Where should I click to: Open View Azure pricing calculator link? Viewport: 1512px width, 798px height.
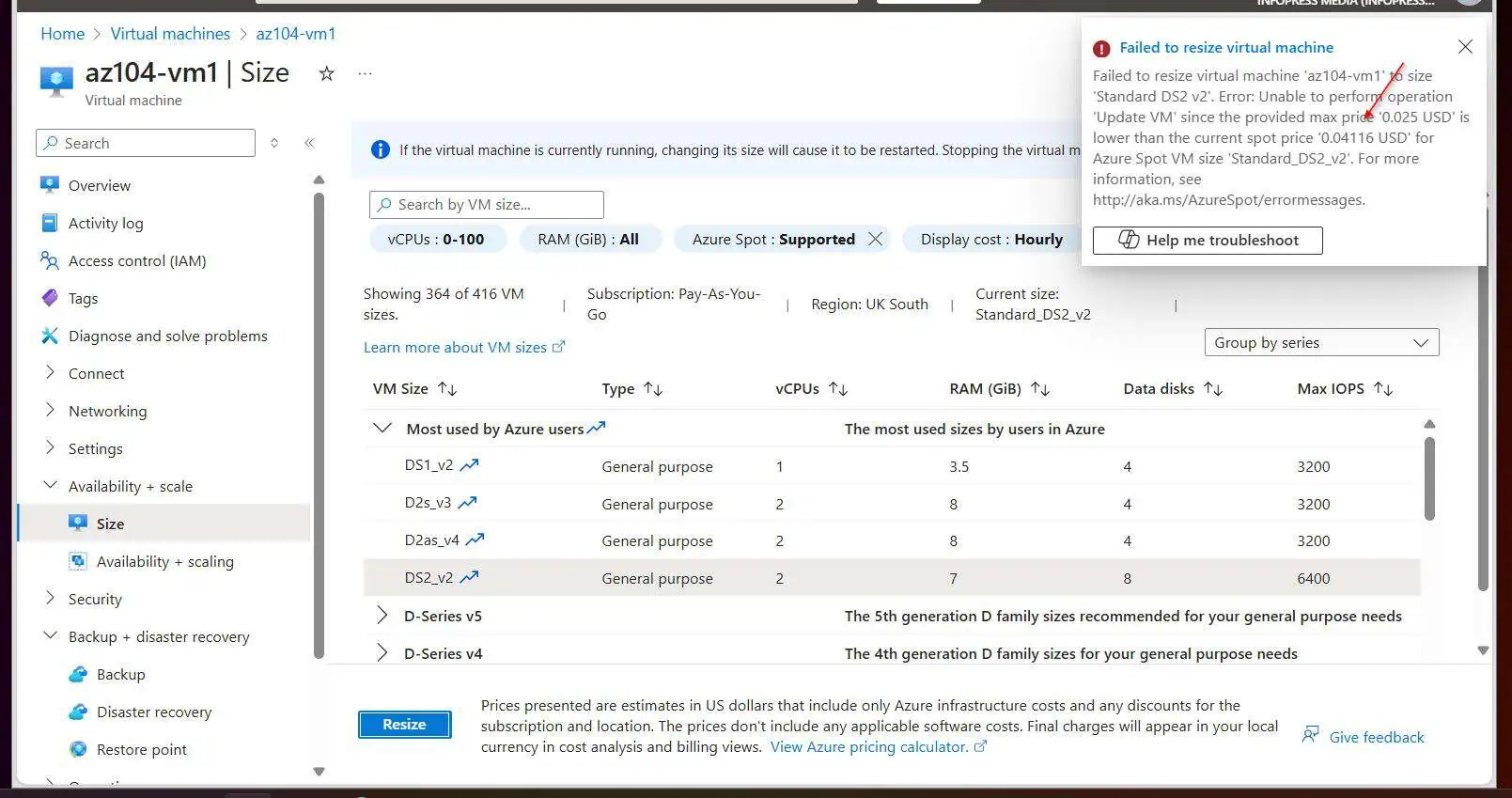coord(879,747)
